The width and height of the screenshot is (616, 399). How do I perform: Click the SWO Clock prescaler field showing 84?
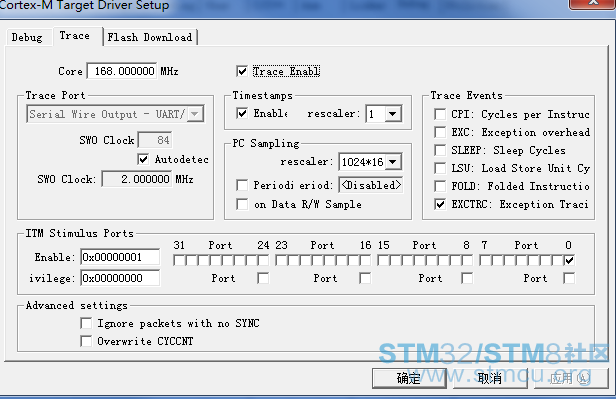pos(155,140)
